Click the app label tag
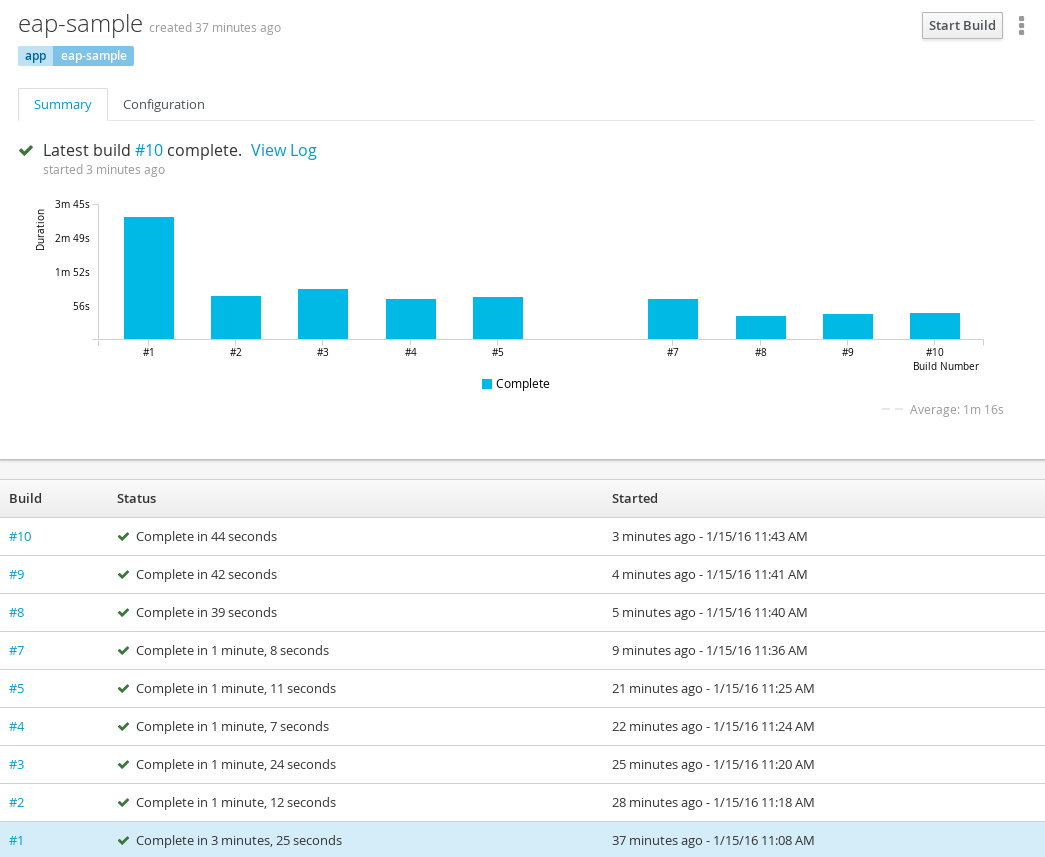The width and height of the screenshot is (1045, 857). 35,56
